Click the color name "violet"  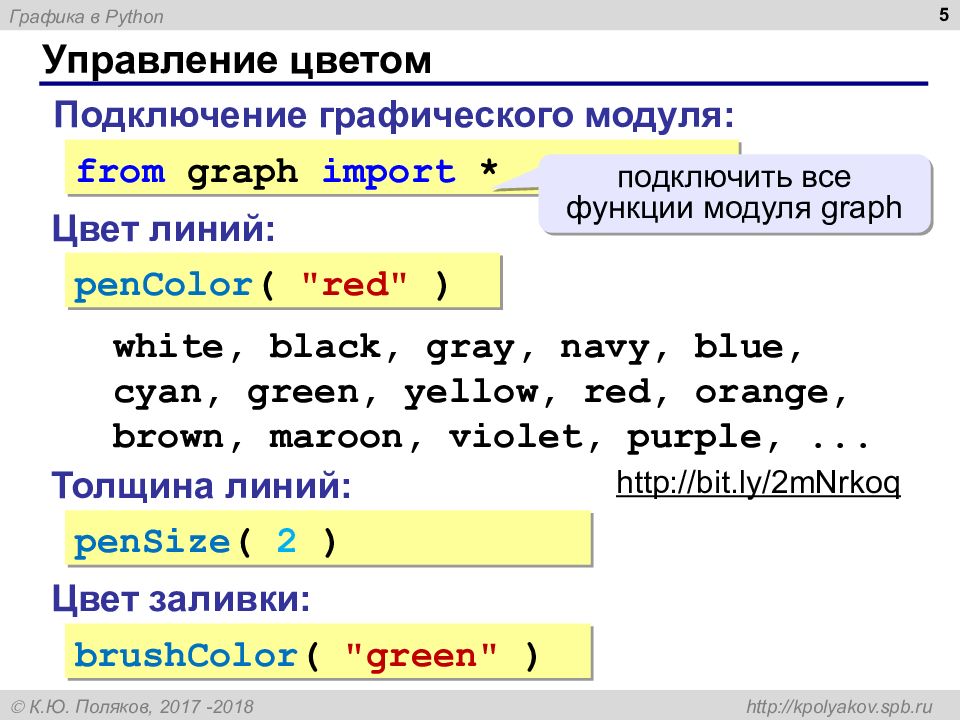515,437
